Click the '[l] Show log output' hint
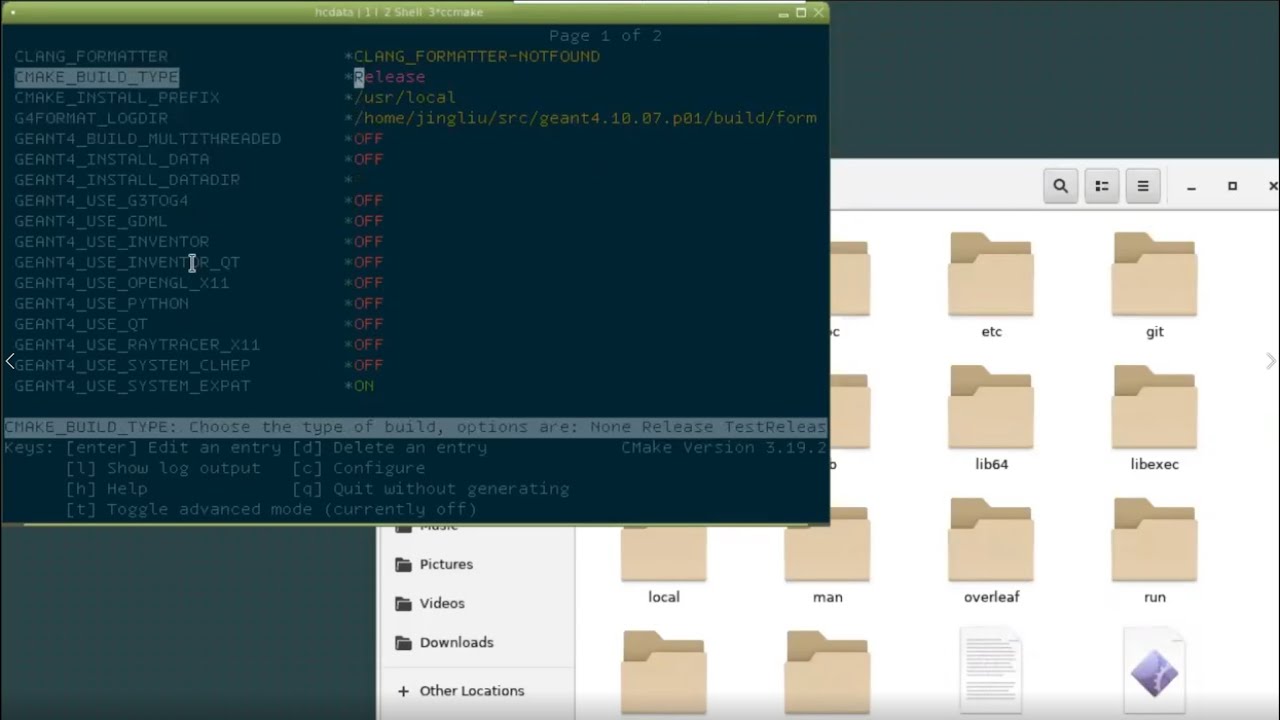 163,468
